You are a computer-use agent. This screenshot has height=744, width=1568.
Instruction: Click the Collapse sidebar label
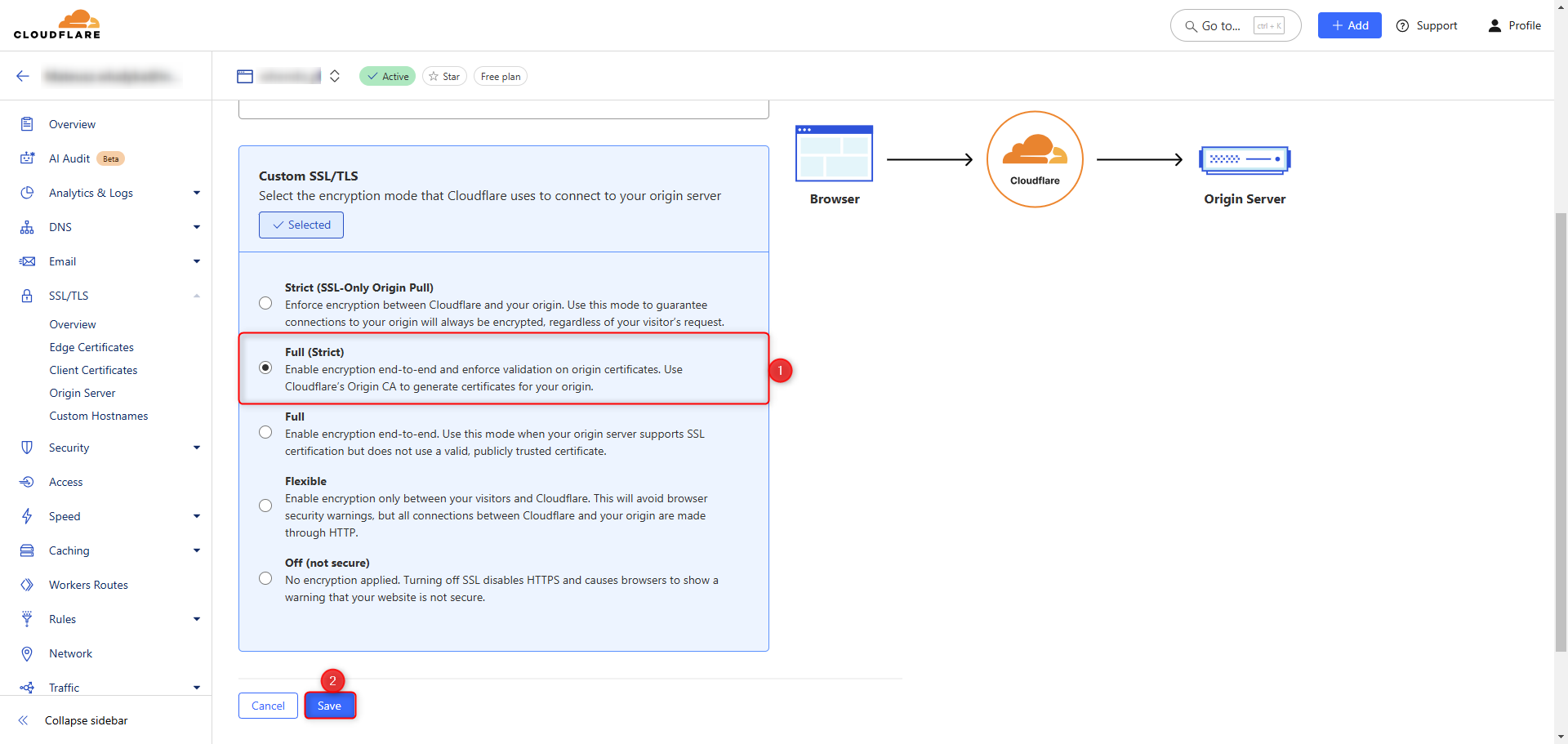pyautogui.click(x=87, y=720)
